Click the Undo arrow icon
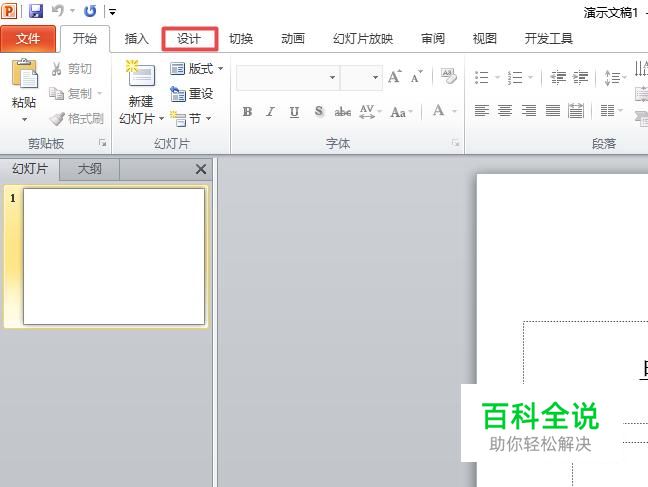This screenshot has height=487, width=648. coord(57,11)
